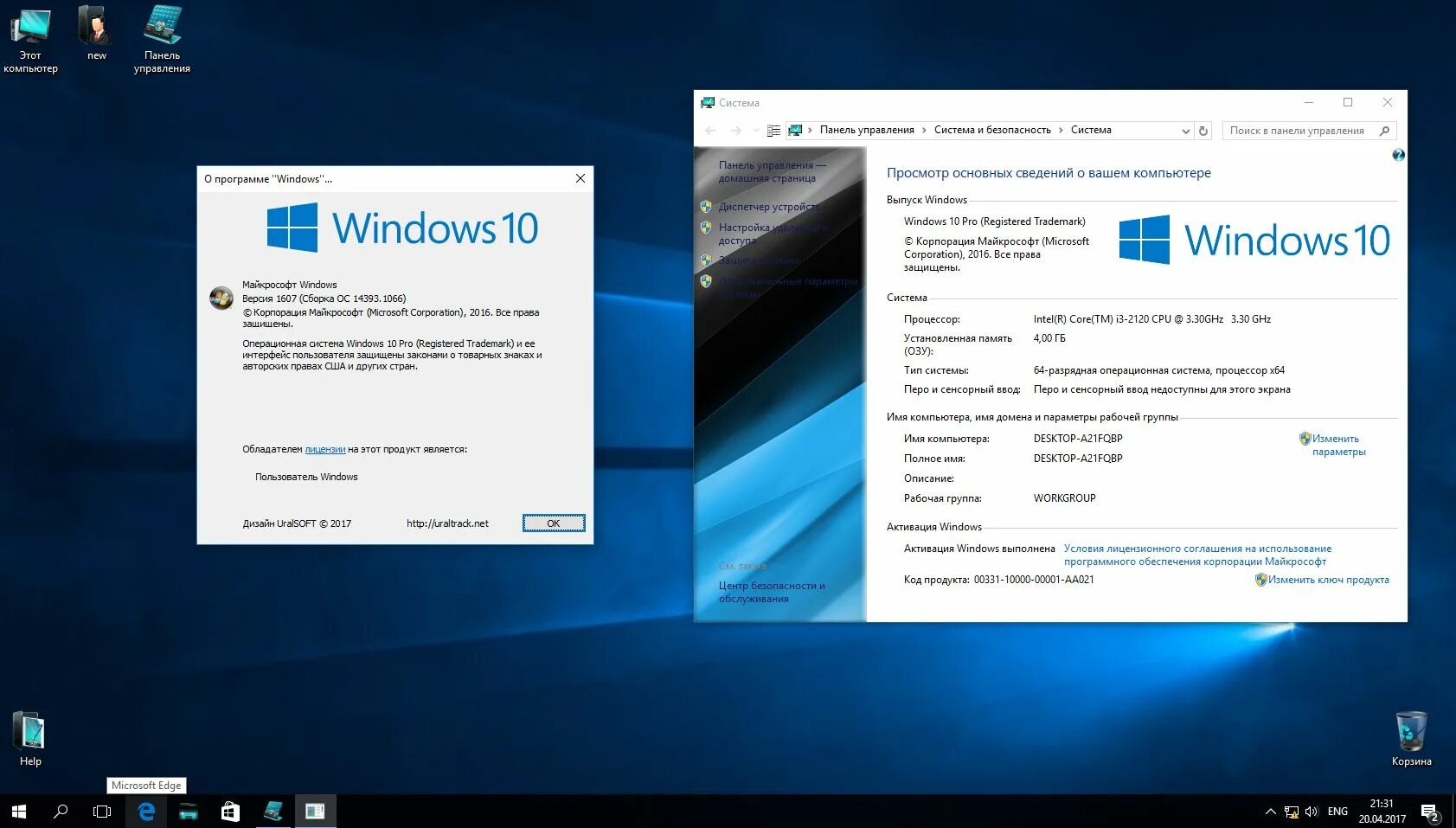1456x828 pixels.
Task: Open the 'Этот компьютер' desktop icon
Action: (x=30, y=40)
